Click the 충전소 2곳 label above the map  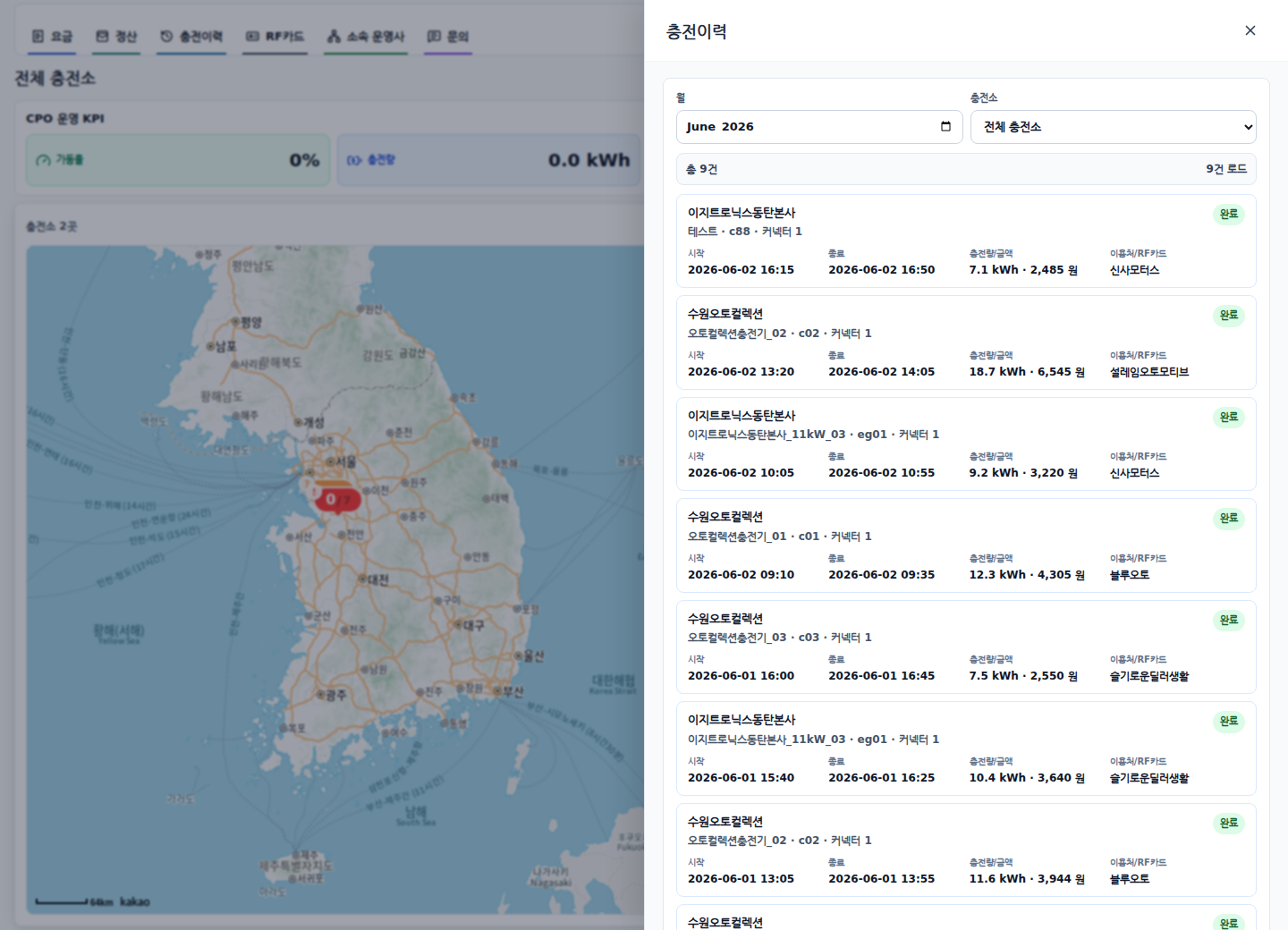click(52, 226)
